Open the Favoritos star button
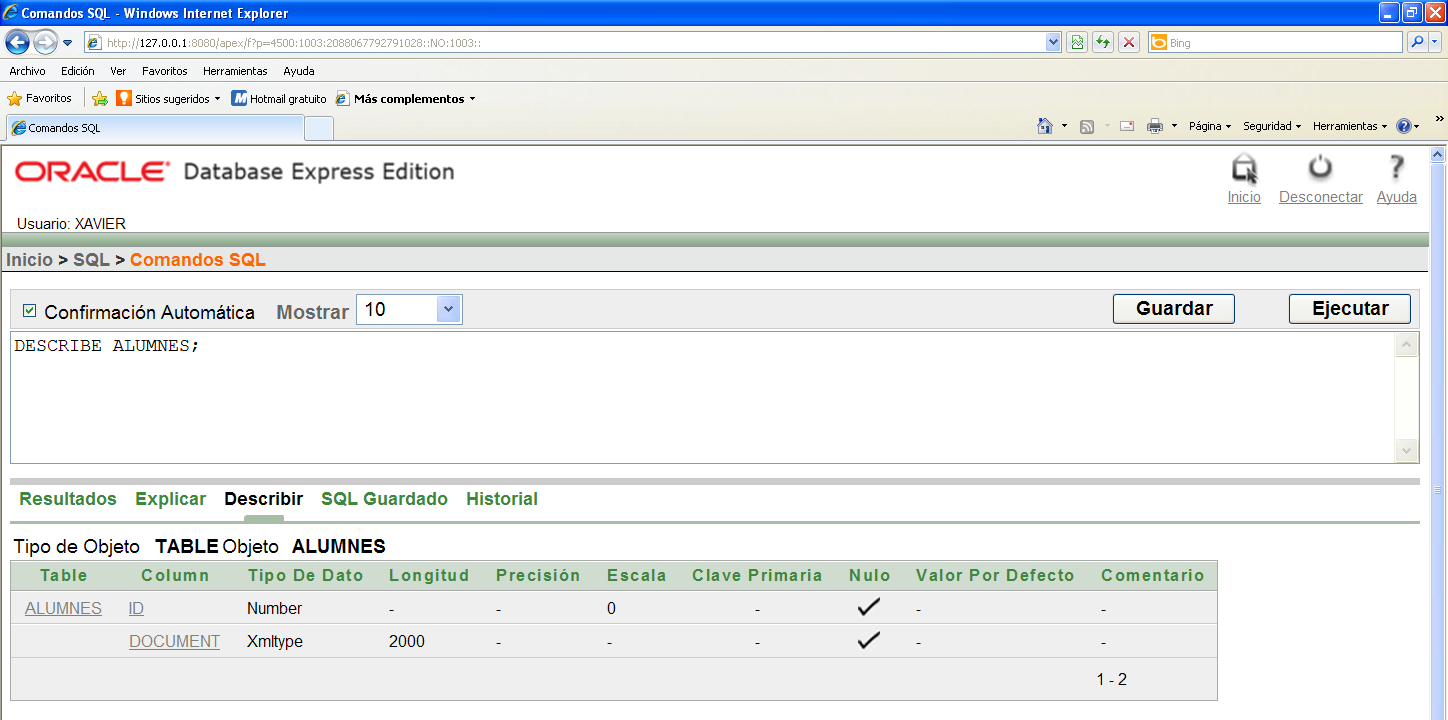Image resolution: width=1448 pixels, height=720 pixels. [40, 99]
